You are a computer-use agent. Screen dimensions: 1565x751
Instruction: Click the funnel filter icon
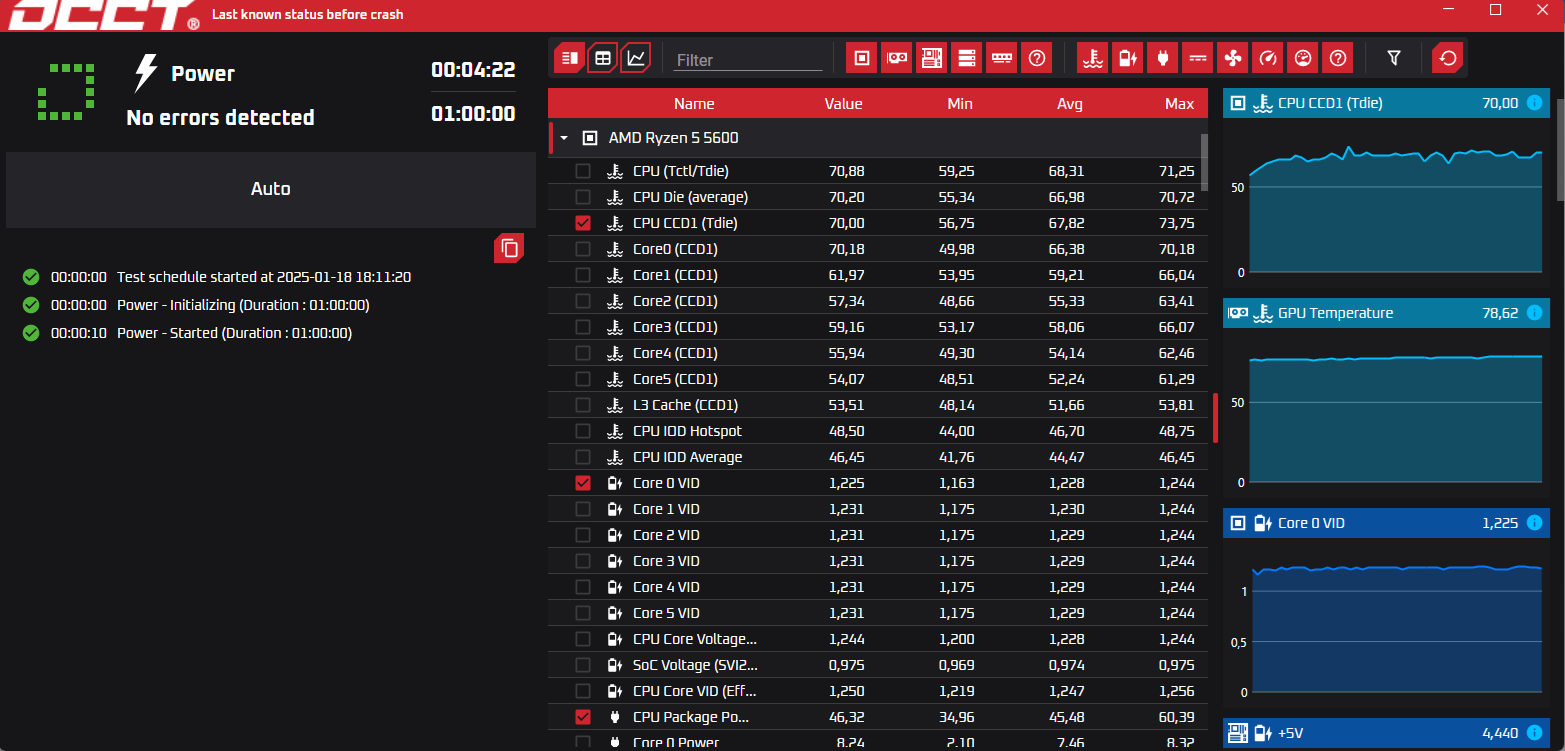(x=1394, y=59)
